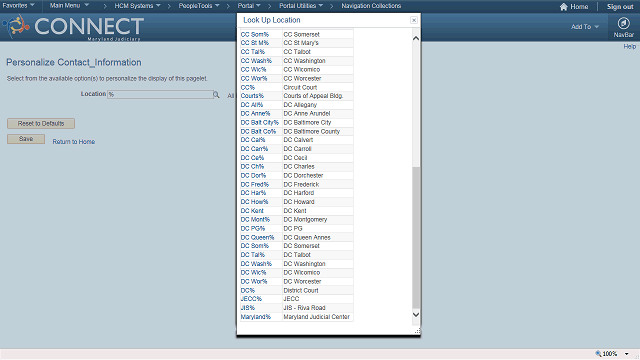Select the DC Har% location
640x360 pixels.
253,193
